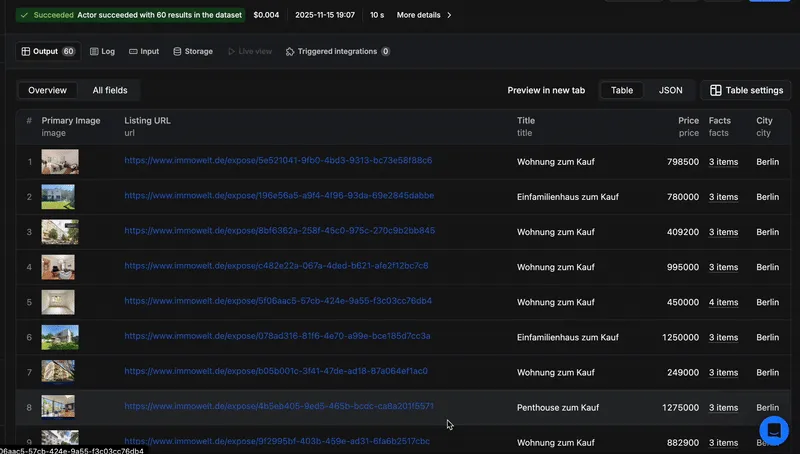Open the Penthouse zum Kauf listing URL

tap(278, 406)
